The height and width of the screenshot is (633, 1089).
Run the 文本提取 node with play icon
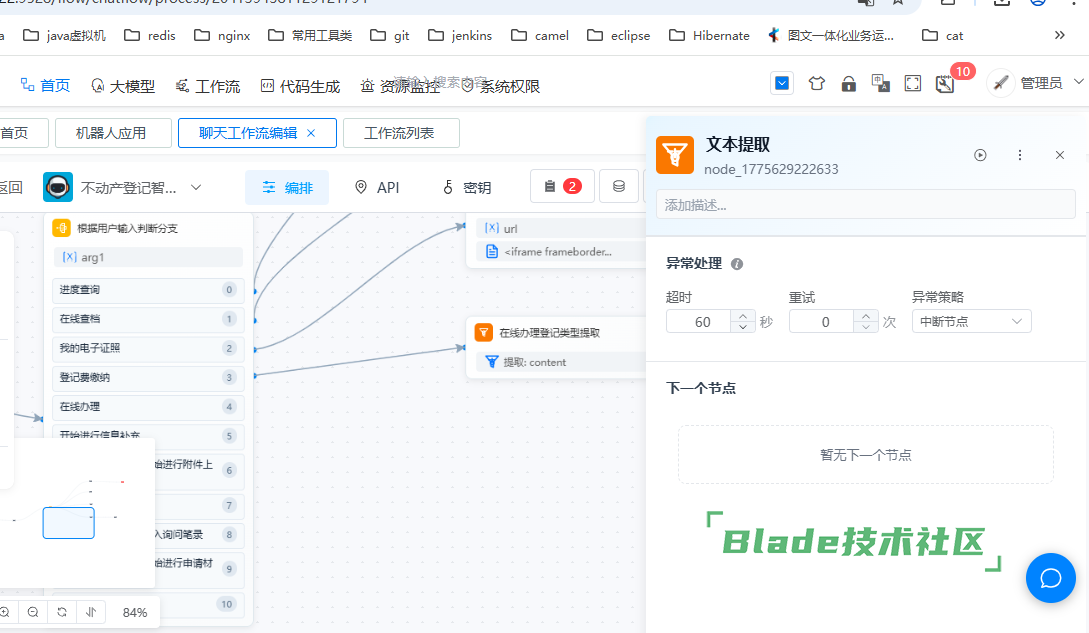pos(980,155)
